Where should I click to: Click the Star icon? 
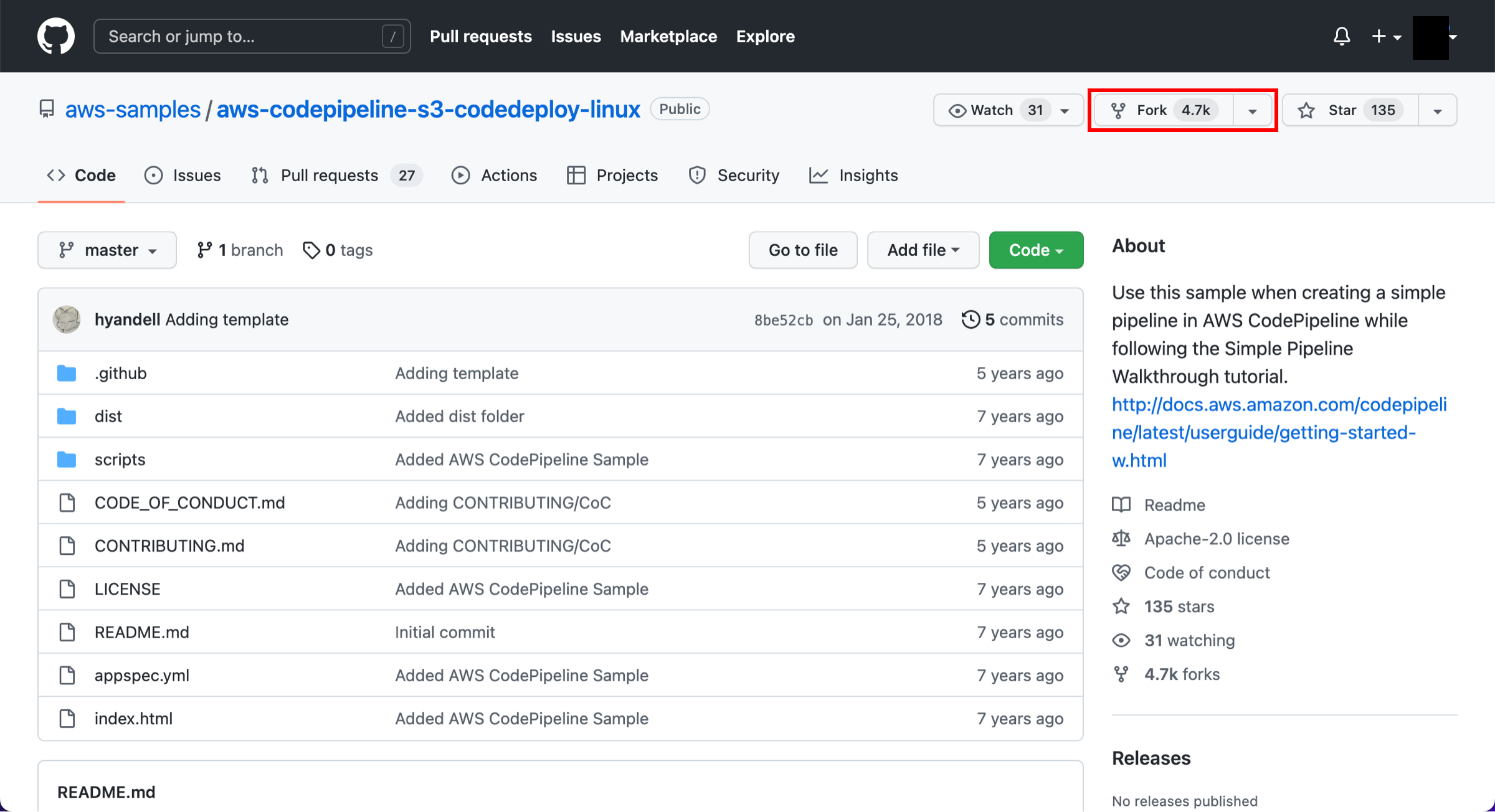click(x=1306, y=110)
